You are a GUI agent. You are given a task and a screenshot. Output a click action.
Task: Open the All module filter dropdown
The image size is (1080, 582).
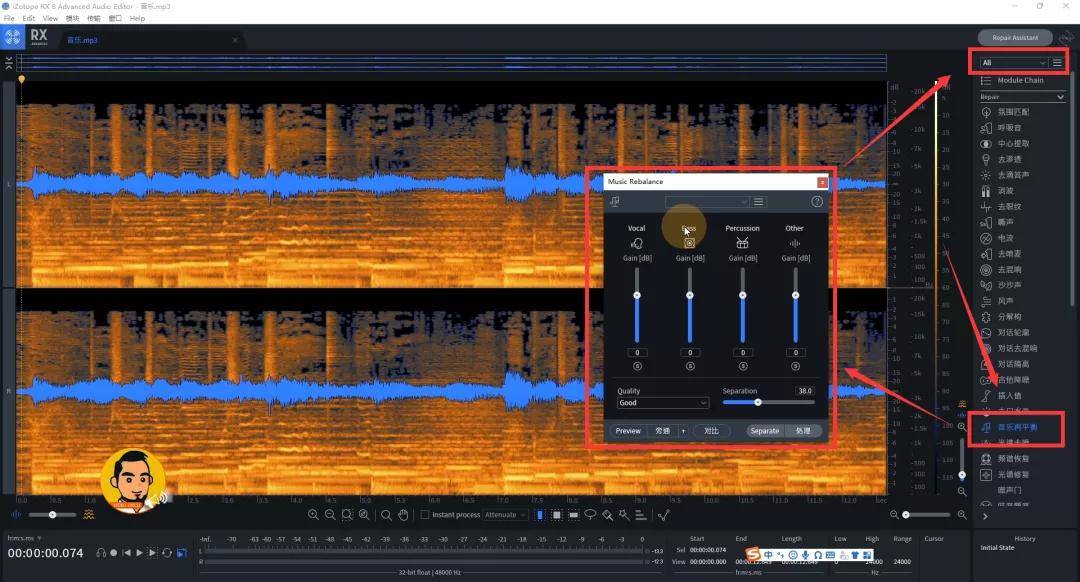(1013, 63)
